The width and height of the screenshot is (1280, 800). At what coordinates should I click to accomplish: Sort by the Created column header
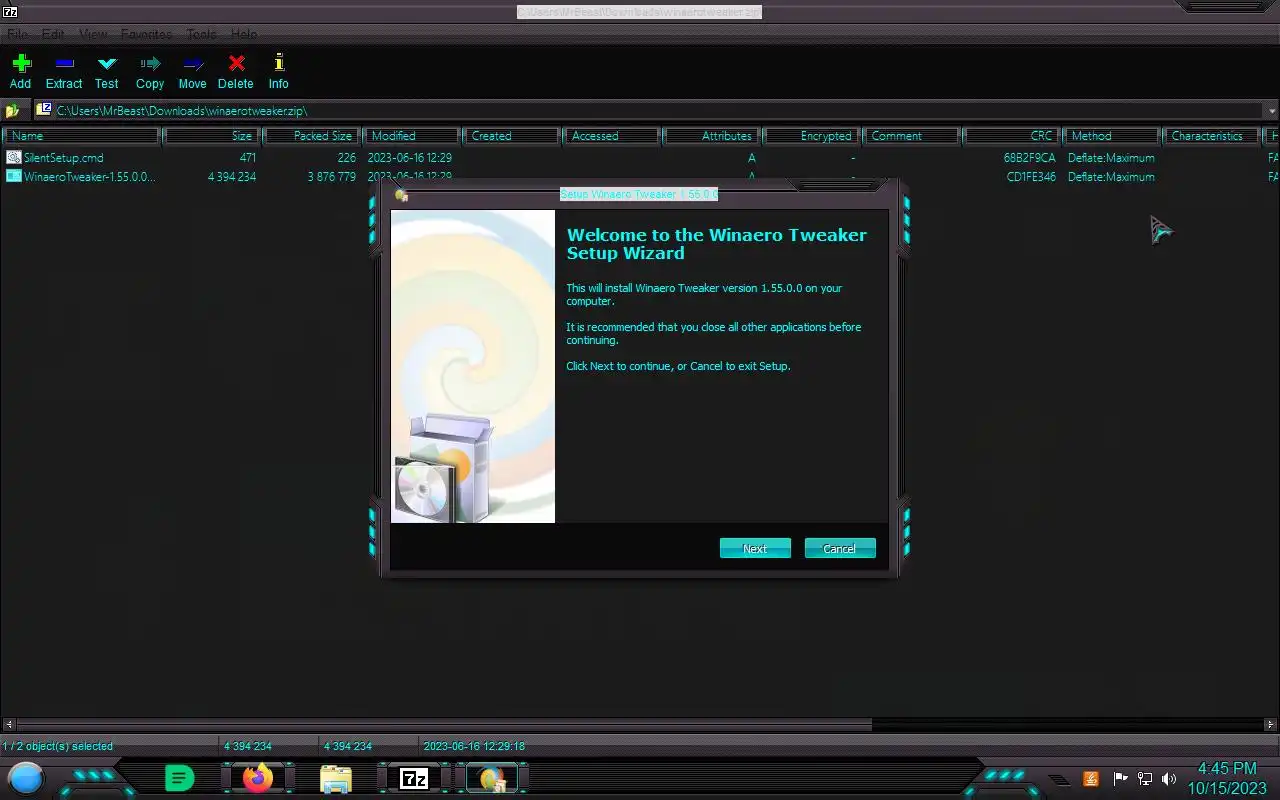tap(511, 135)
